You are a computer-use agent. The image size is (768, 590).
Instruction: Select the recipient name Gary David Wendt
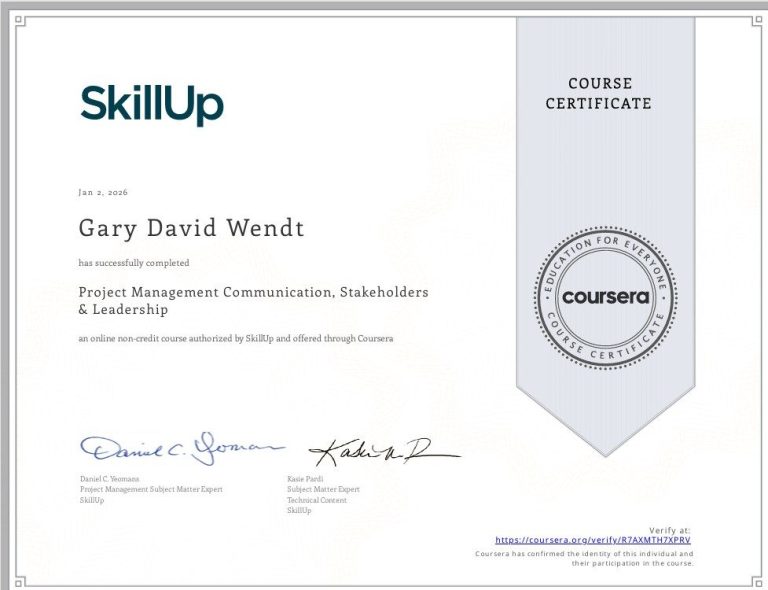coord(191,228)
